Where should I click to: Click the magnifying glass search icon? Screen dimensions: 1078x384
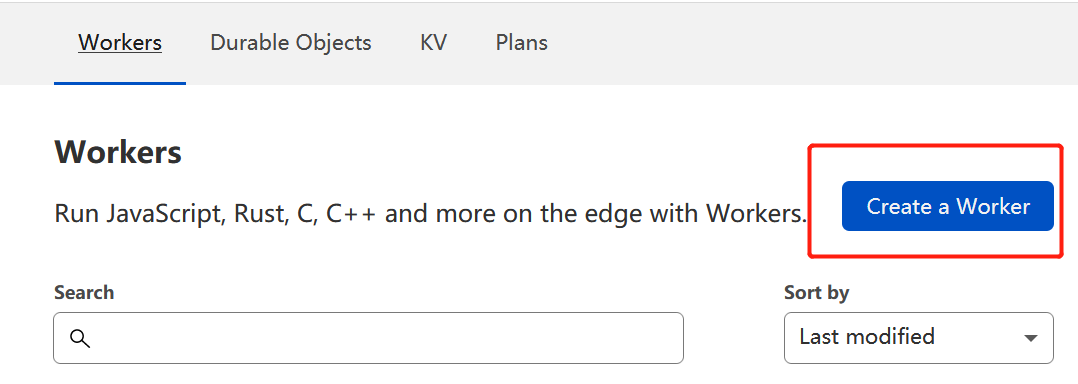[80, 338]
